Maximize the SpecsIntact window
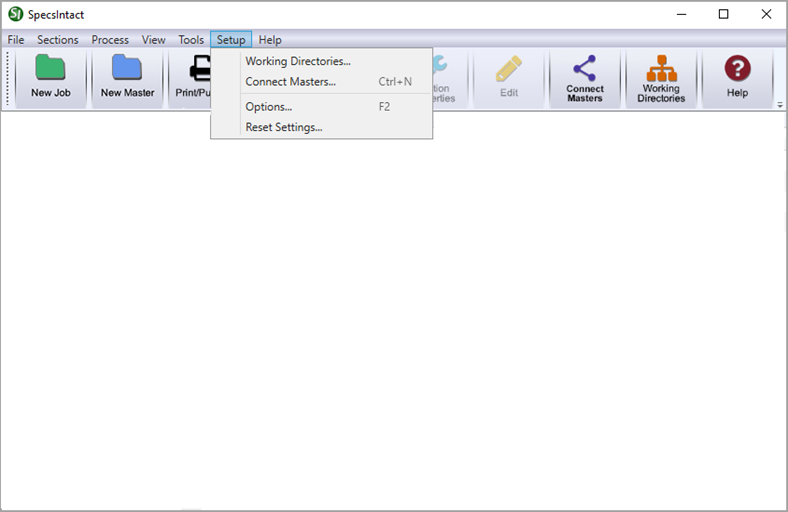Viewport: 788px width, 512px height. pyautogui.click(x=724, y=14)
